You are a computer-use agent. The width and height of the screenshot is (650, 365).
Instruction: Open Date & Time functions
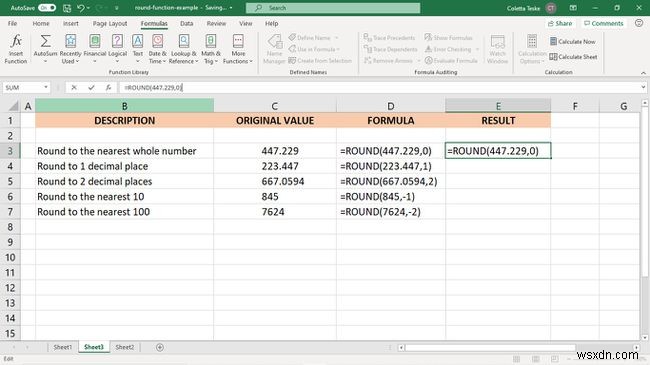click(x=157, y=49)
